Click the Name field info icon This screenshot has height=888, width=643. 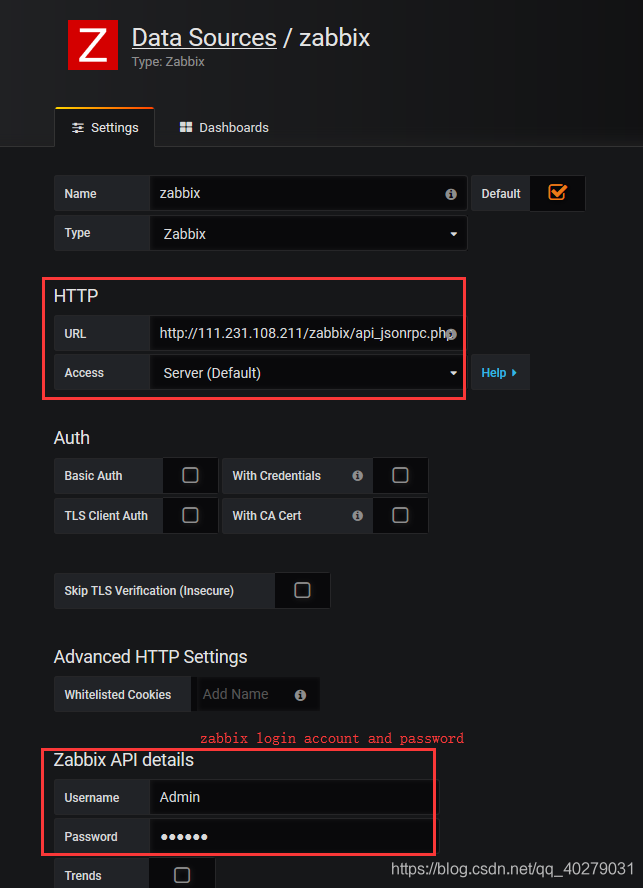coord(451,194)
